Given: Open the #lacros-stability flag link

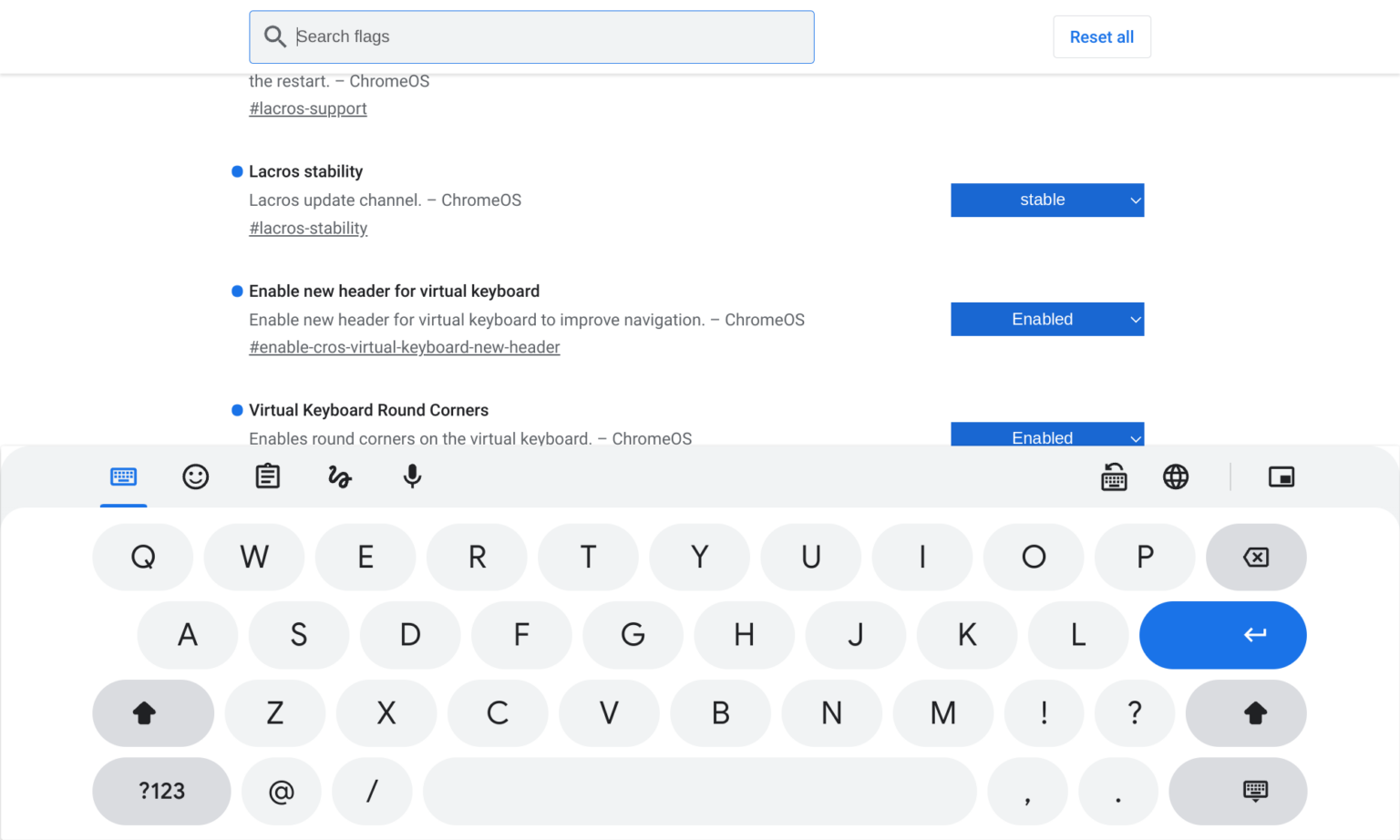Looking at the screenshot, I should click(308, 228).
